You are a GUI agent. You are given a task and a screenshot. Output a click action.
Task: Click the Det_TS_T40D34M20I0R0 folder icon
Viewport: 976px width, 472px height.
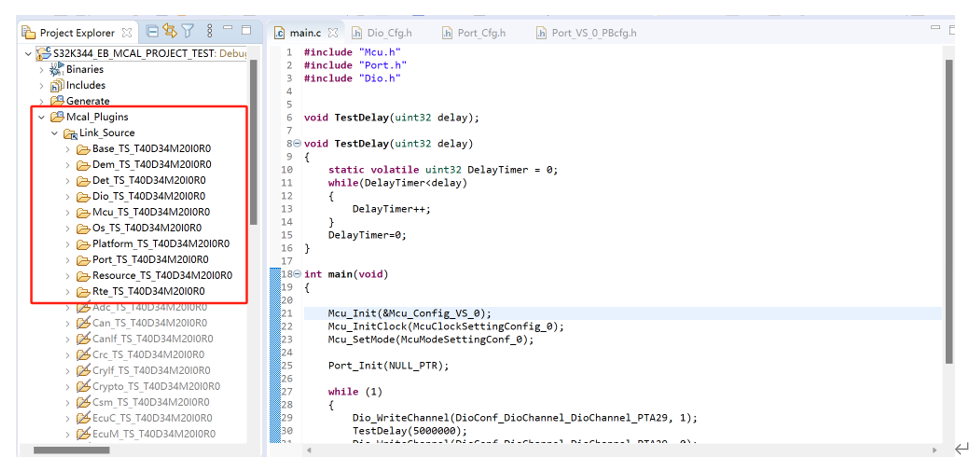pyautogui.click(x=83, y=181)
